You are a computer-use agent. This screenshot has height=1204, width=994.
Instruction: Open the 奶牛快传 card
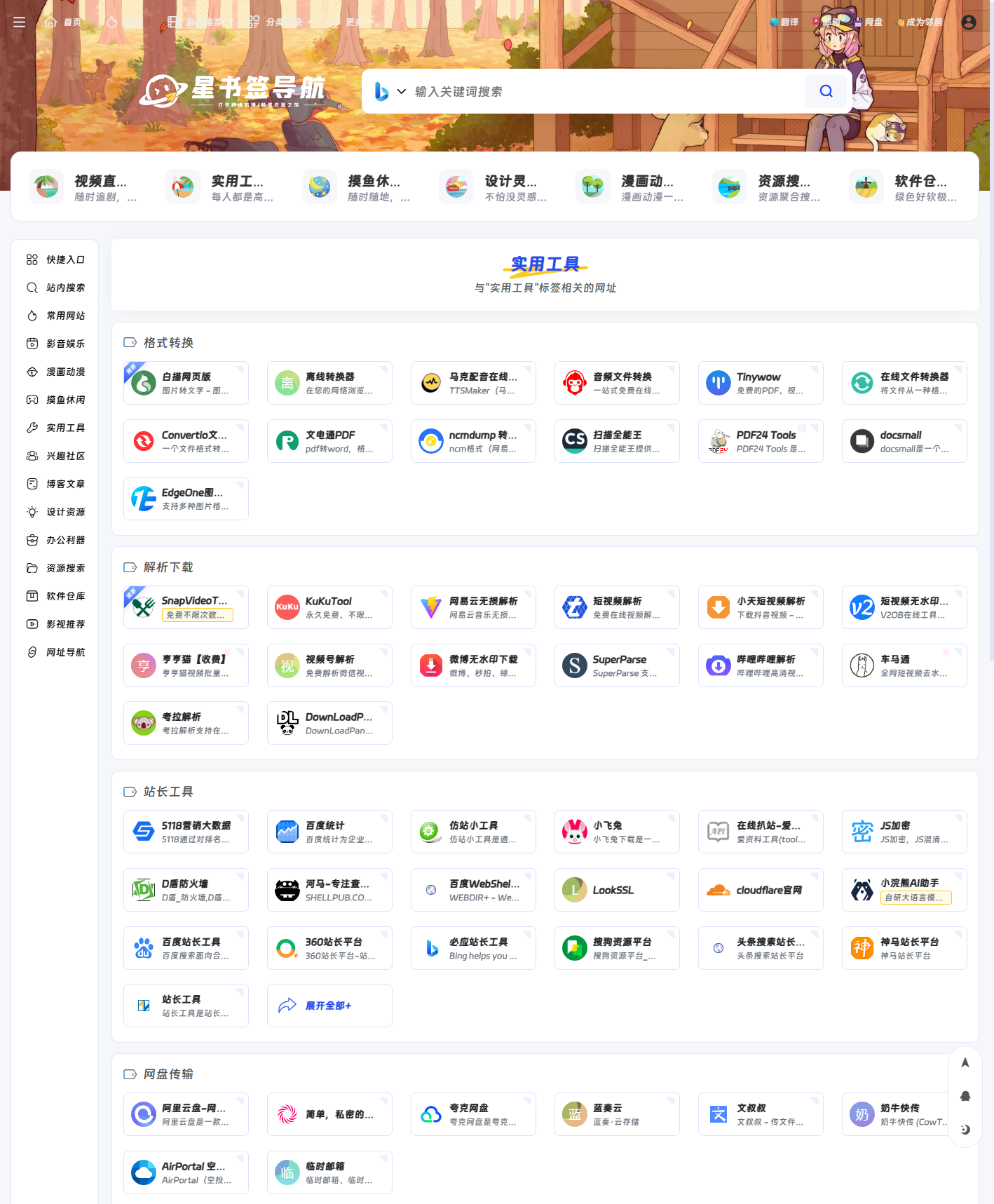click(904, 1114)
